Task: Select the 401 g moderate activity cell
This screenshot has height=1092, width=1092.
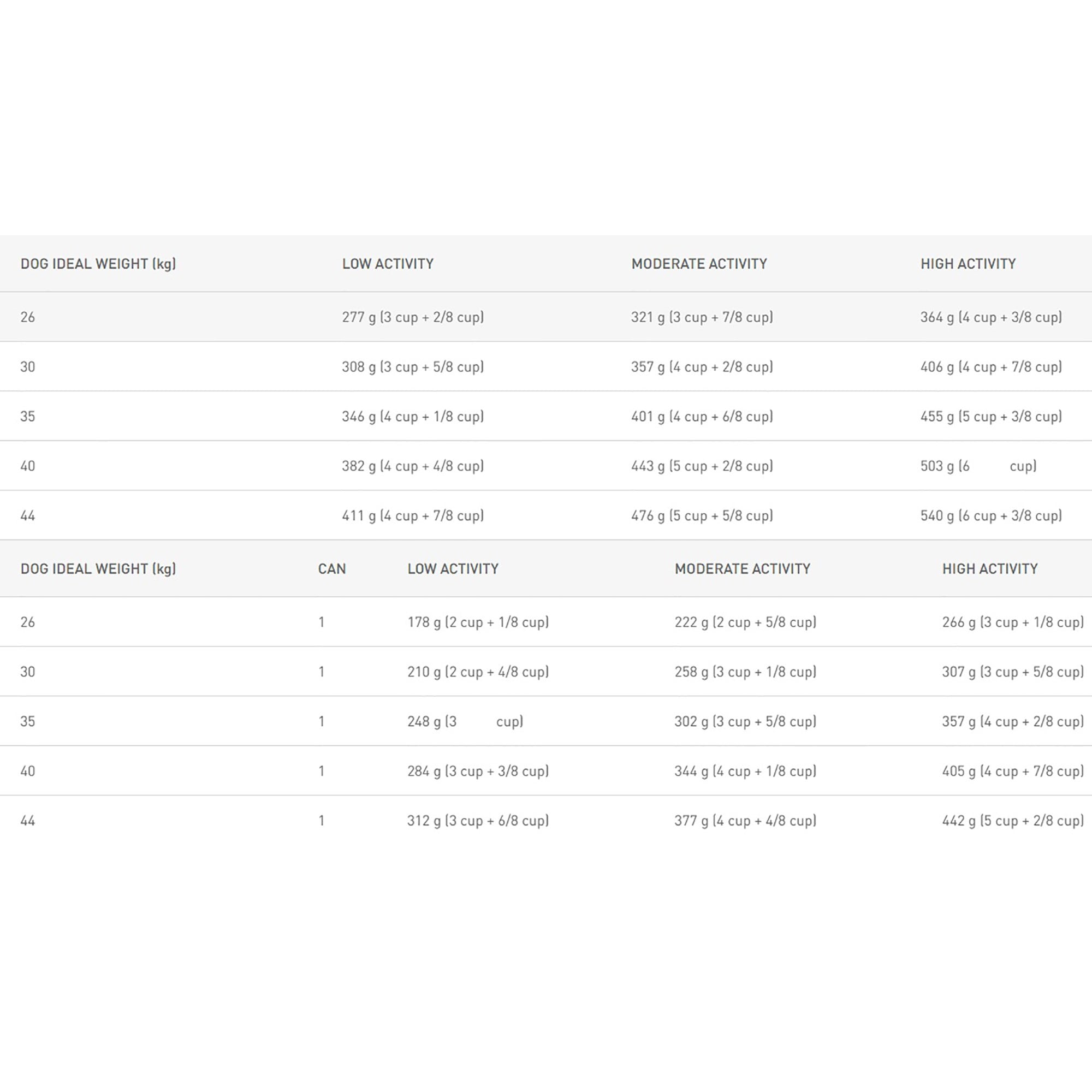Action: (702, 417)
